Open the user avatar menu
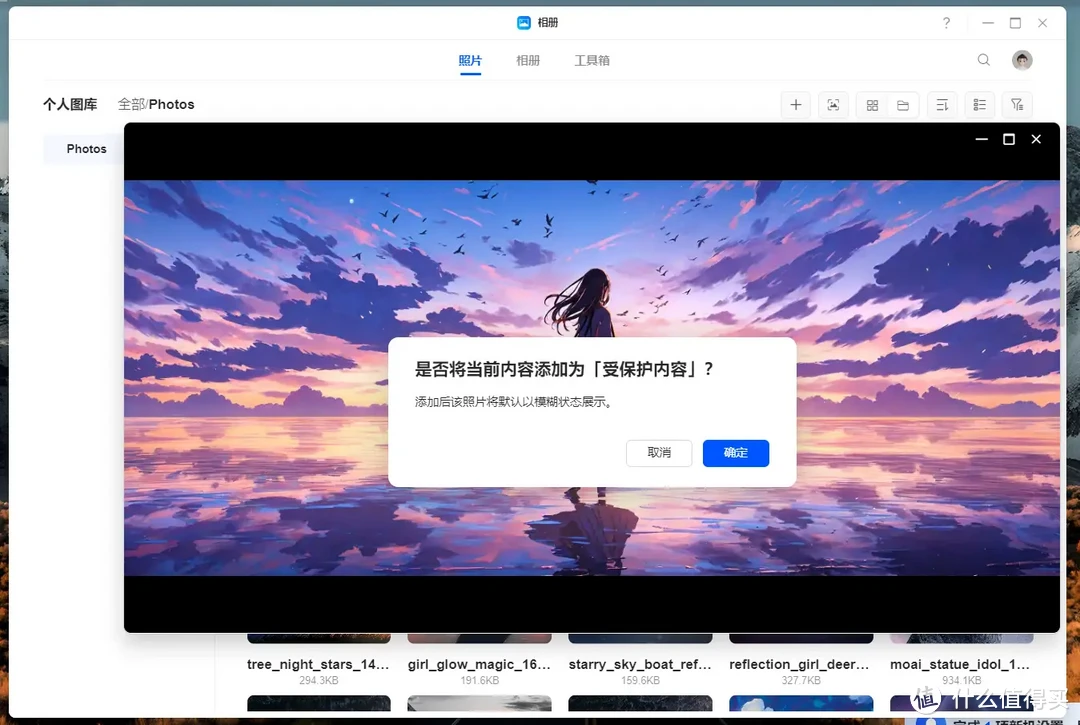Screen dimensions: 1080x725 (x=1021, y=59)
